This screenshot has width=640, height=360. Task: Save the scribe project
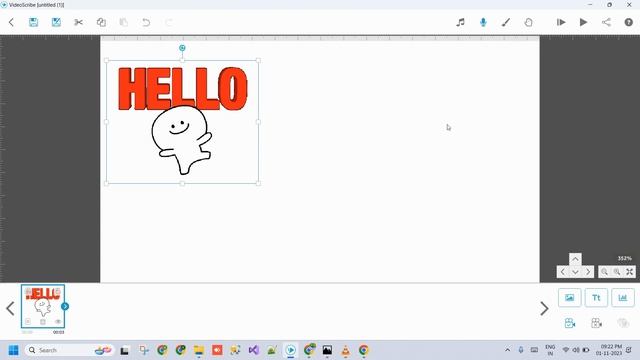click(x=33, y=22)
